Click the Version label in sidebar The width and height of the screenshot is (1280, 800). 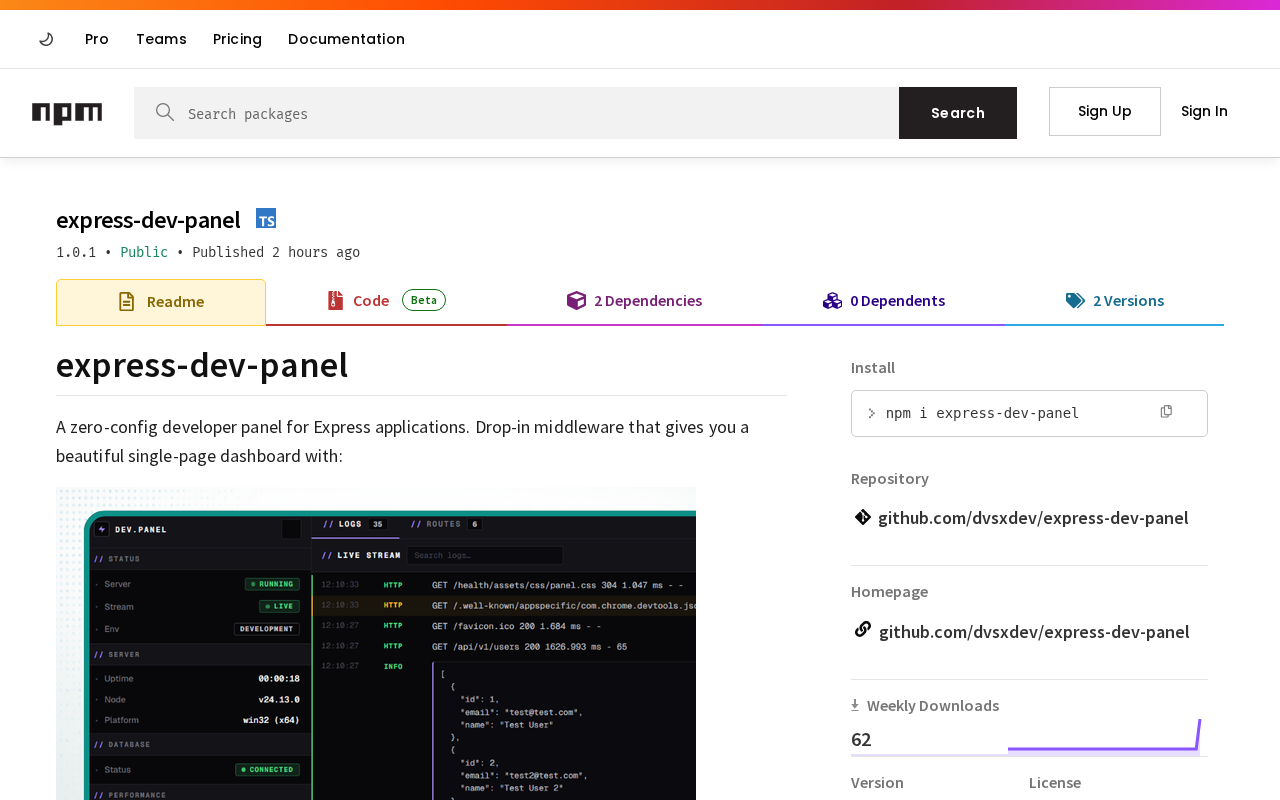[x=877, y=782]
